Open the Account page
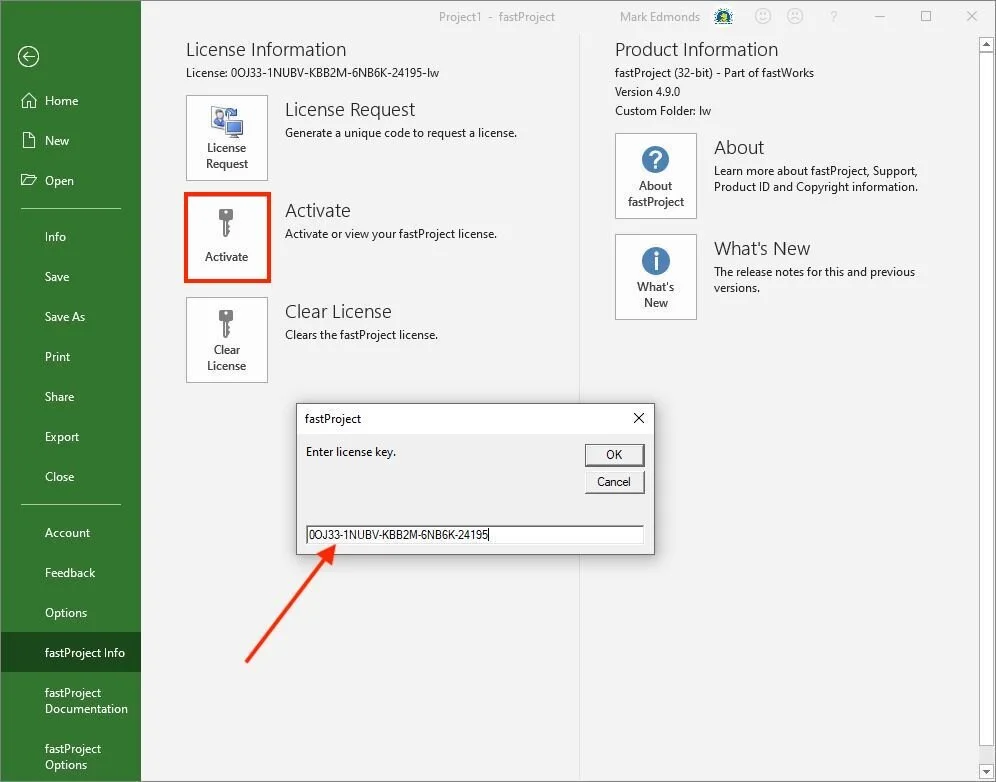Image resolution: width=996 pixels, height=782 pixels. (67, 532)
